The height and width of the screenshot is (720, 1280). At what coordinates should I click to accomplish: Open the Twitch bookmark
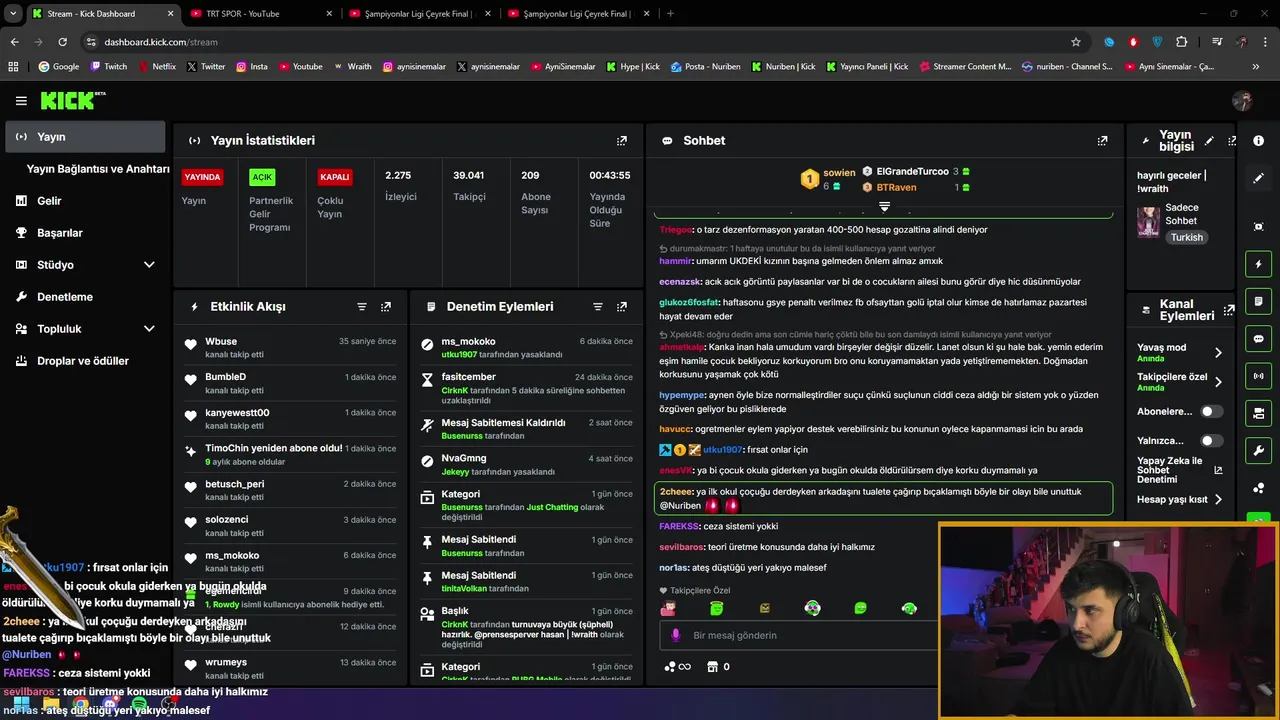coord(109,66)
